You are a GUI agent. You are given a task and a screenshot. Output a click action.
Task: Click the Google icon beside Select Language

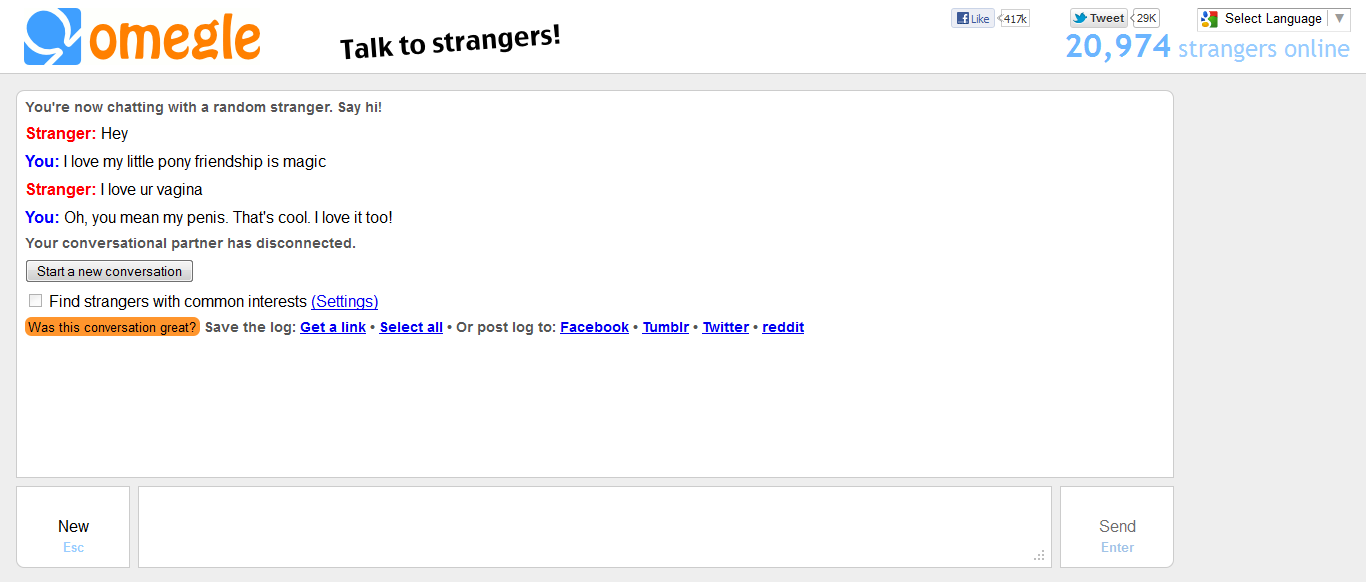coord(1210,19)
